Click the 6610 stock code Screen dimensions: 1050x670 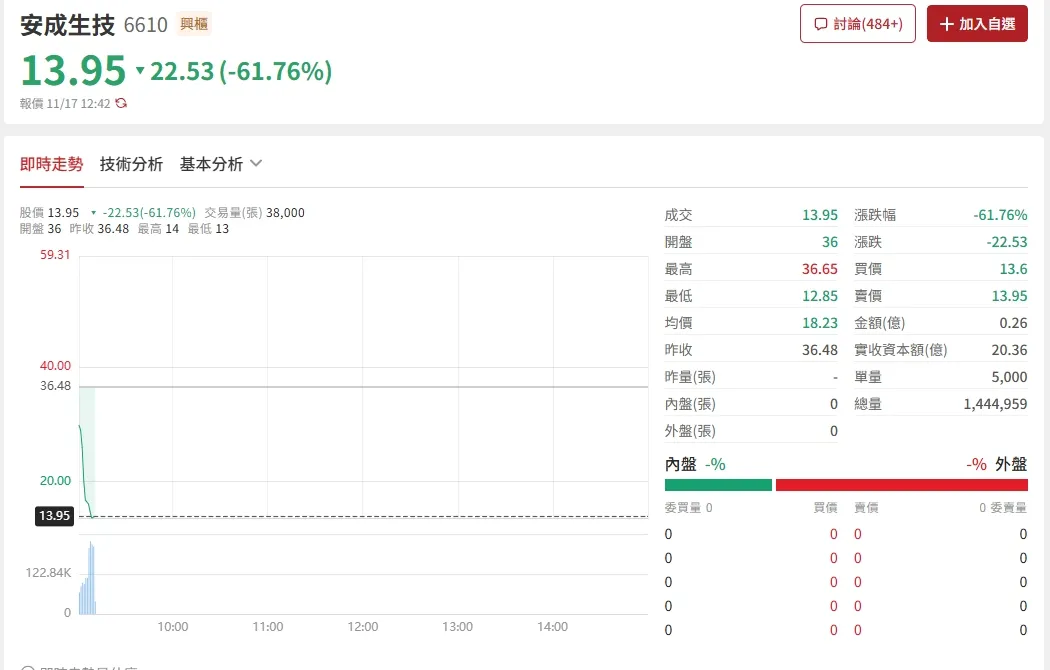[145, 24]
